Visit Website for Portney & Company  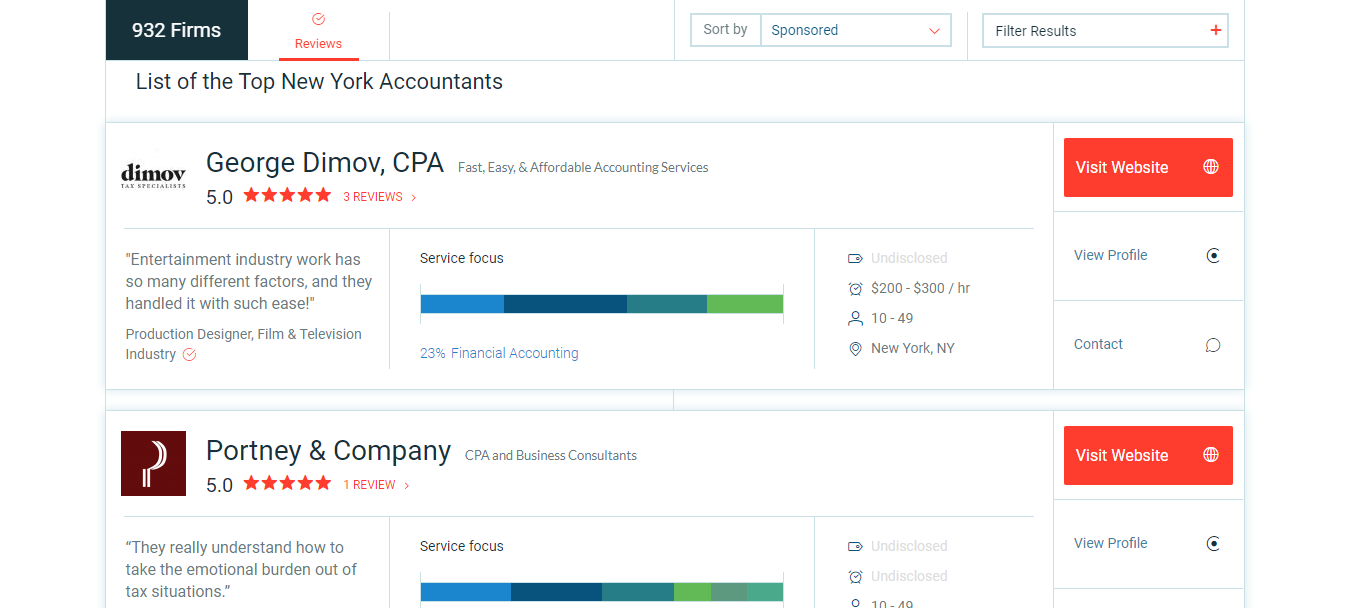tap(1148, 455)
